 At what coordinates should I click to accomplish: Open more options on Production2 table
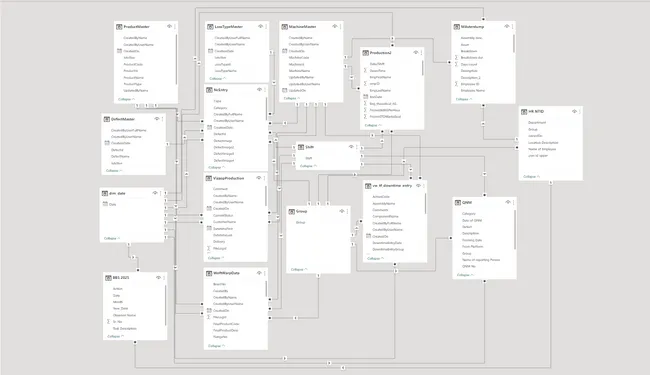click(422, 53)
